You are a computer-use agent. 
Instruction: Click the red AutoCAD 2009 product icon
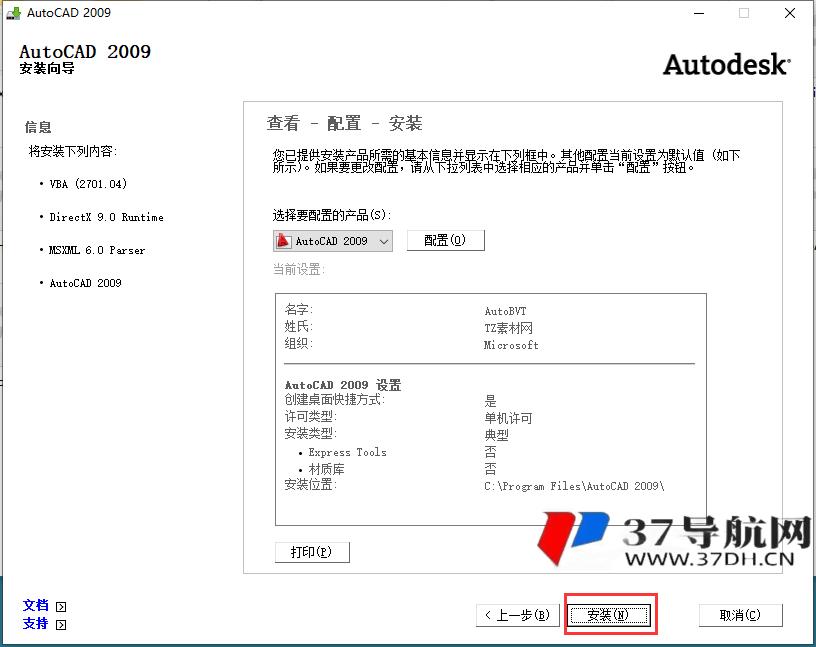point(283,240)
